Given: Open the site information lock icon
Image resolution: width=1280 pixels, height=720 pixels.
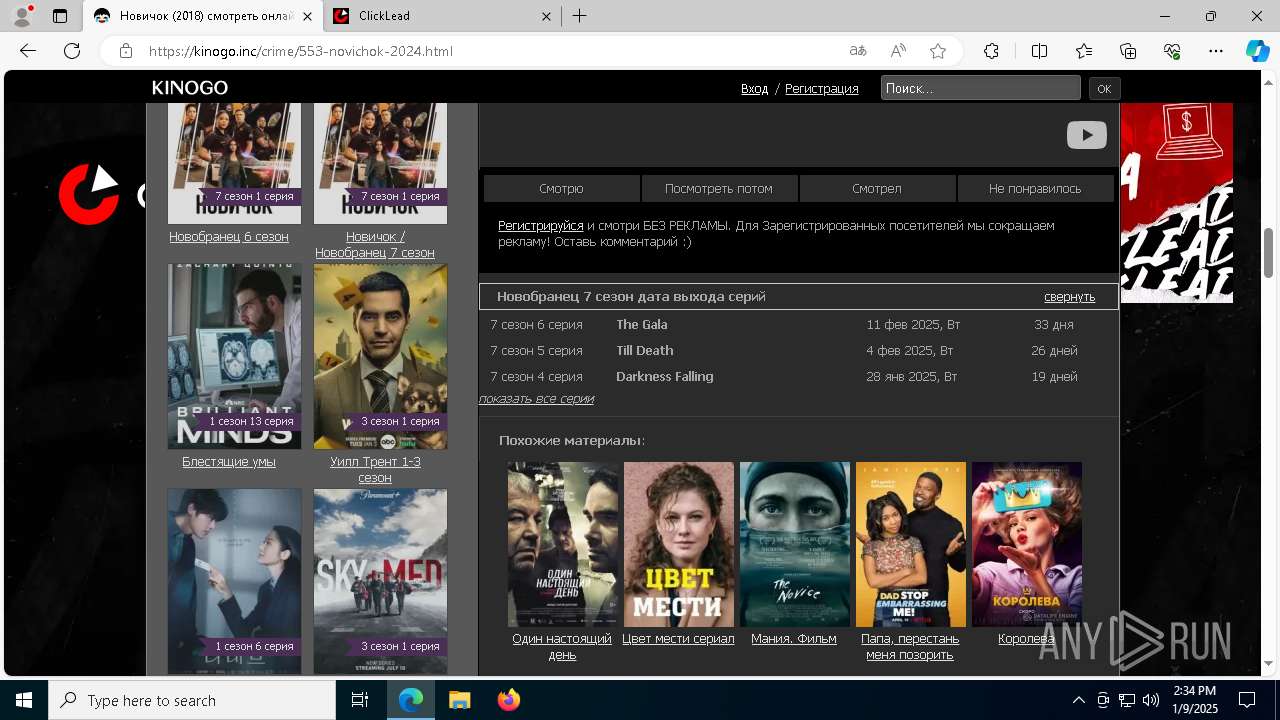Looking at the screenshot, I should click(126, 51).
